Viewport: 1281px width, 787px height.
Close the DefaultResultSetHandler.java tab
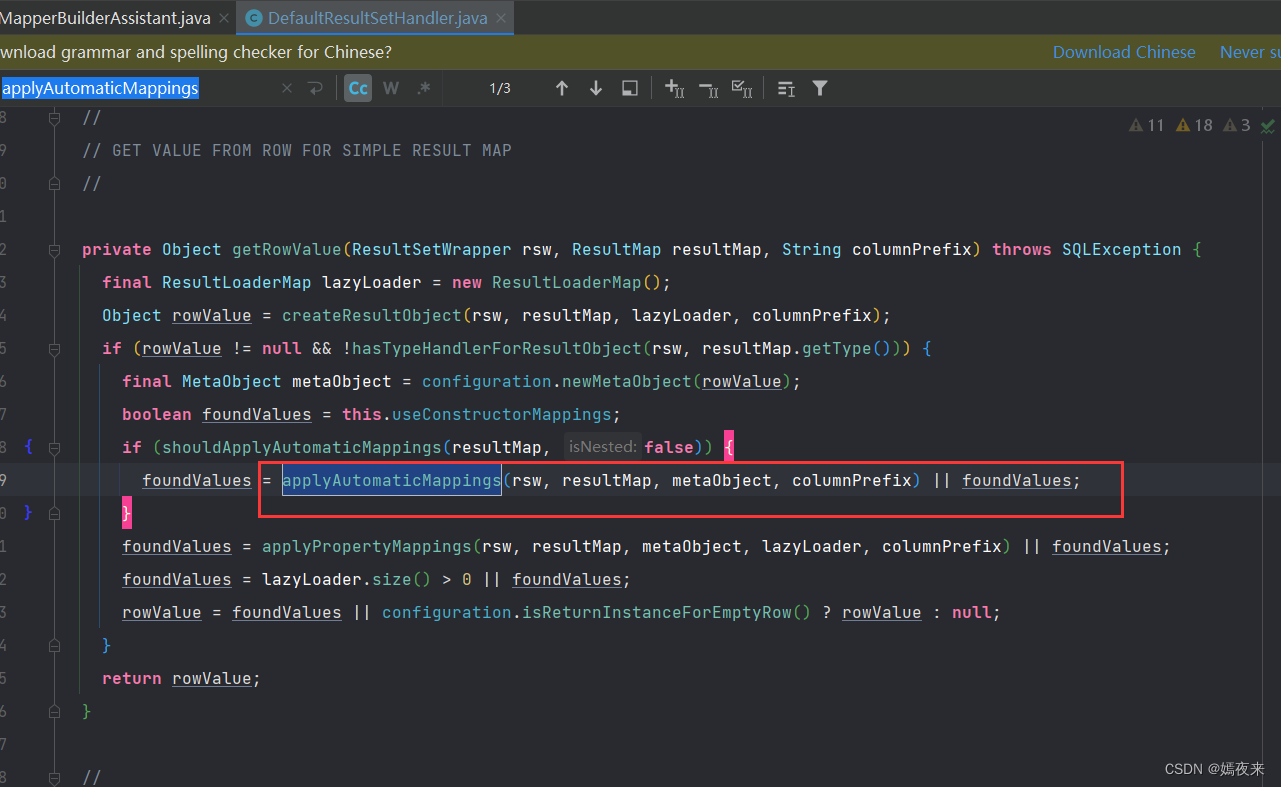[x=501, y=18]
